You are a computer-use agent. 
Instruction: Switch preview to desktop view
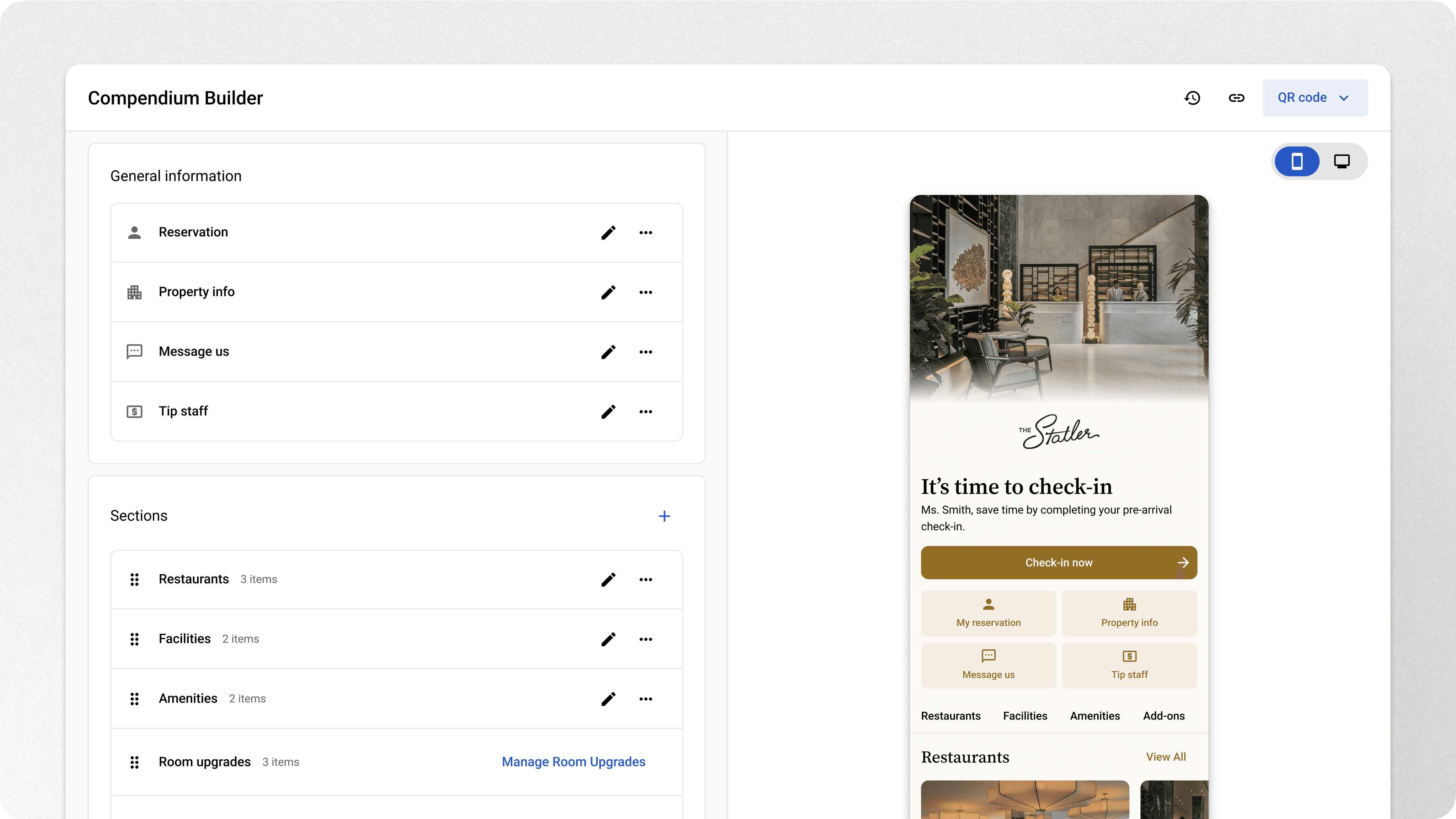[1342, 162]
